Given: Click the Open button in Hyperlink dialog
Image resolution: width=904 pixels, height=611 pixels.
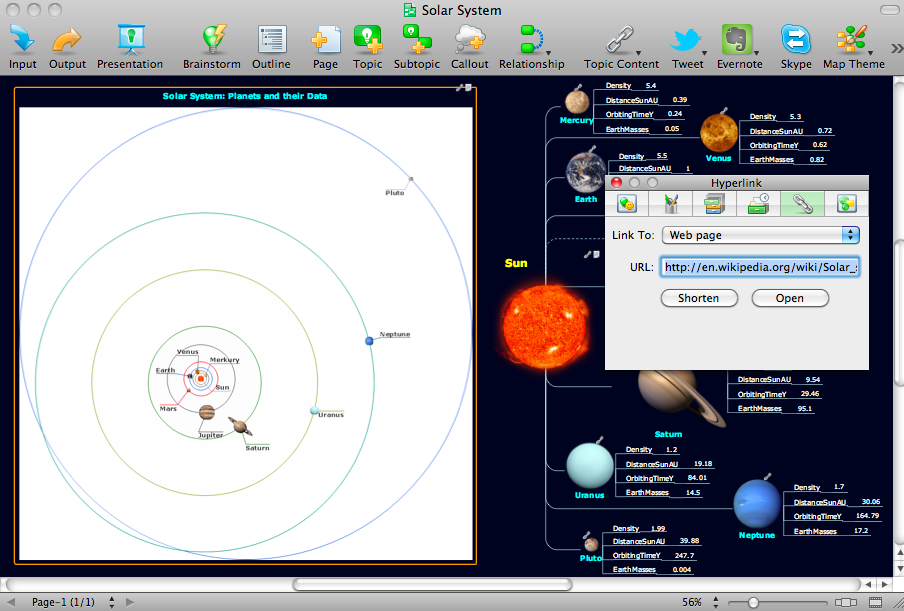Looking at the screenshot, I should pos(789,298).
